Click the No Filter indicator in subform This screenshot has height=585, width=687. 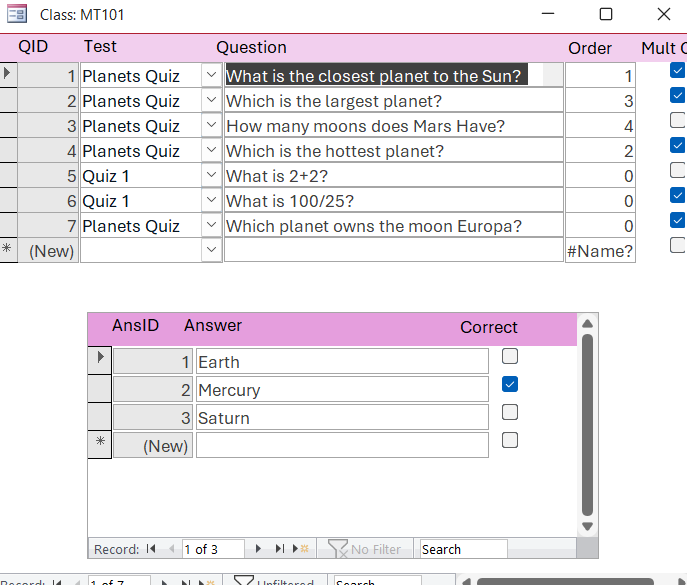365,549
